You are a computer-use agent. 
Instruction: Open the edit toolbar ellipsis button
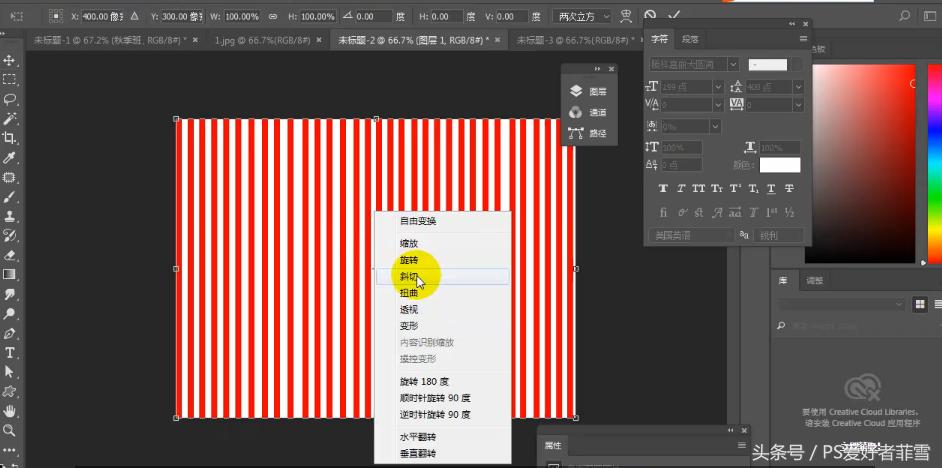coord(9,449)
